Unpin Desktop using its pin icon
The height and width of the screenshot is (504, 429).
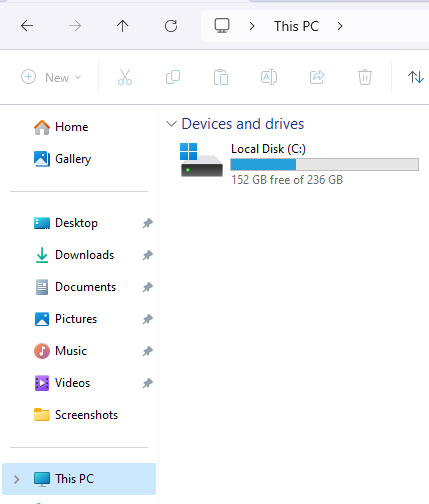148,223
